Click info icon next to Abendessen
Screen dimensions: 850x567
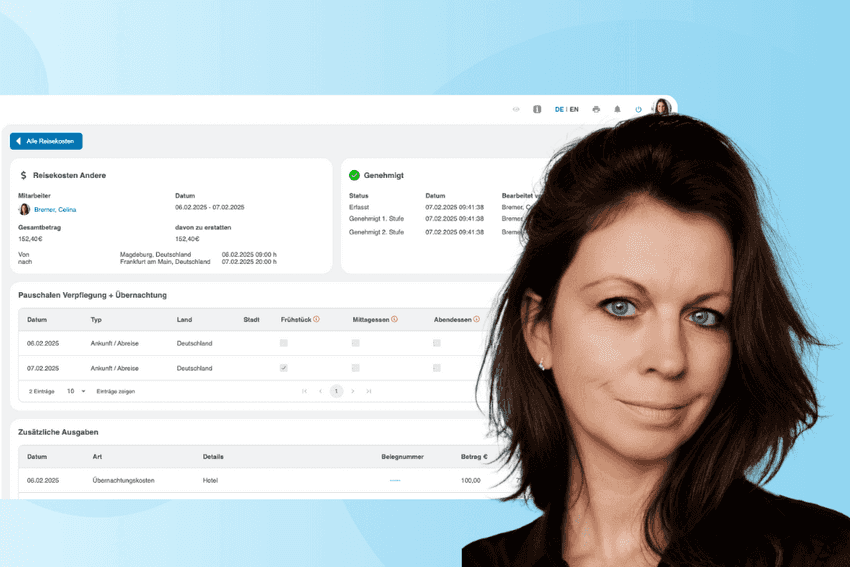tap(476, 319)
